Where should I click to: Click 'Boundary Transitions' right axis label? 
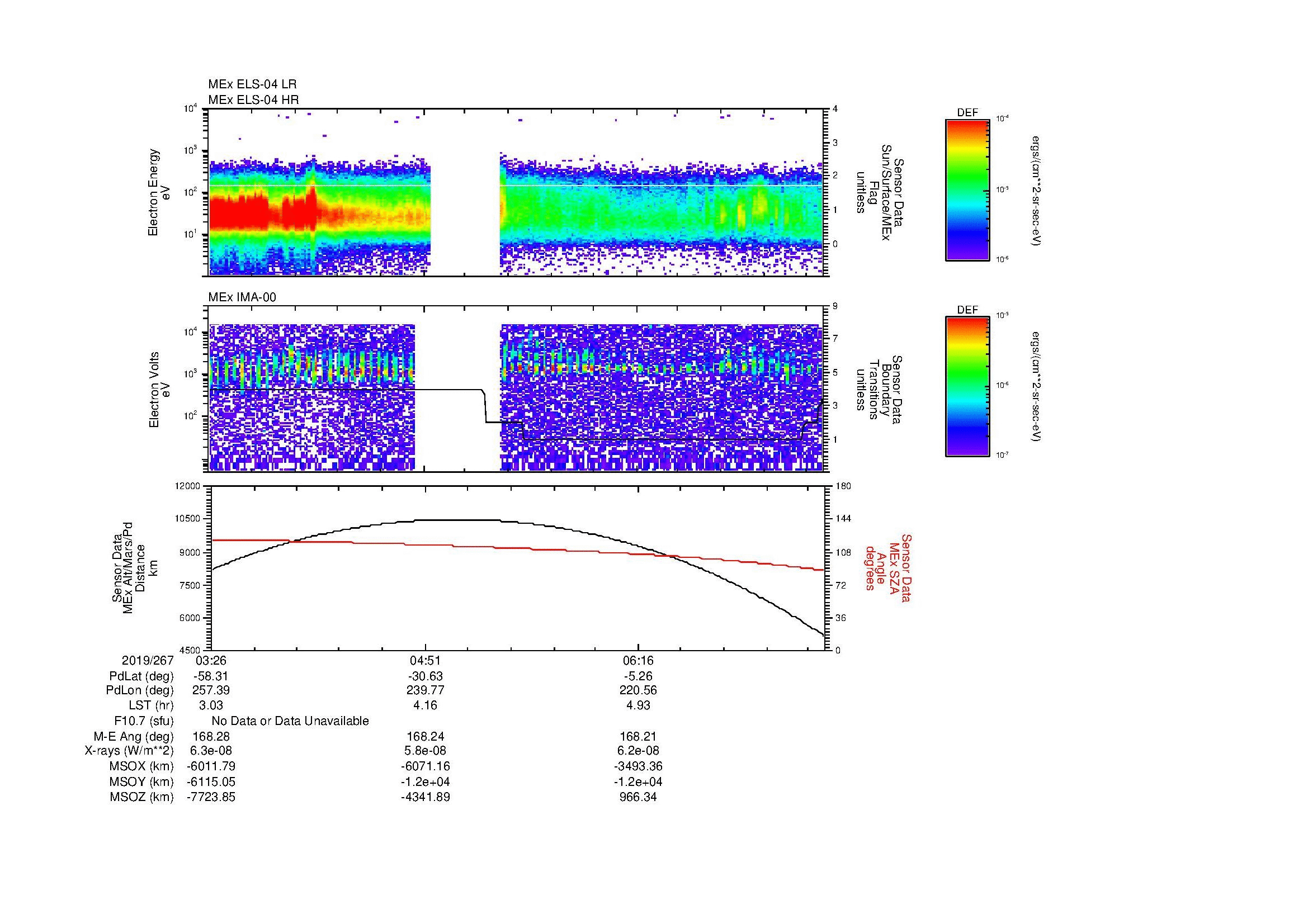[x=880, y=390]
